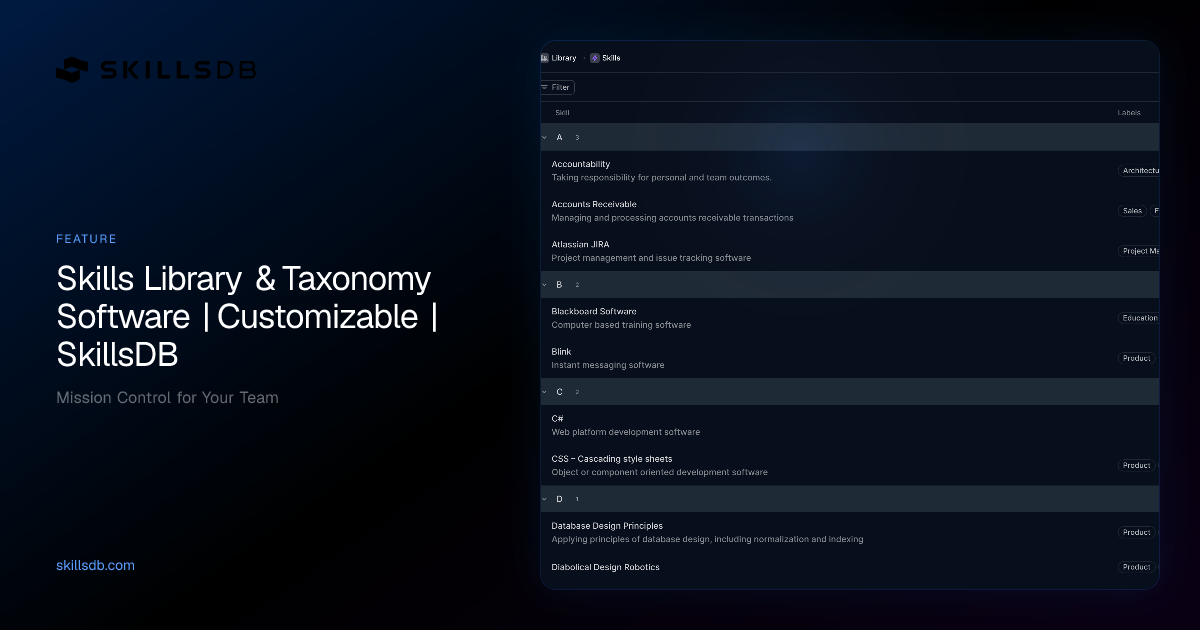Screen dimensions: 1200x630
Task: Open the Filter button
Action: pyautogui.click(x=557, y=87)
